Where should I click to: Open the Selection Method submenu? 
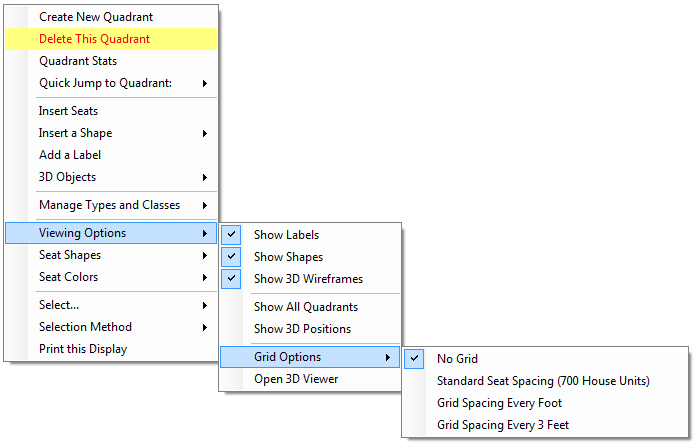[x=85, y=327]
